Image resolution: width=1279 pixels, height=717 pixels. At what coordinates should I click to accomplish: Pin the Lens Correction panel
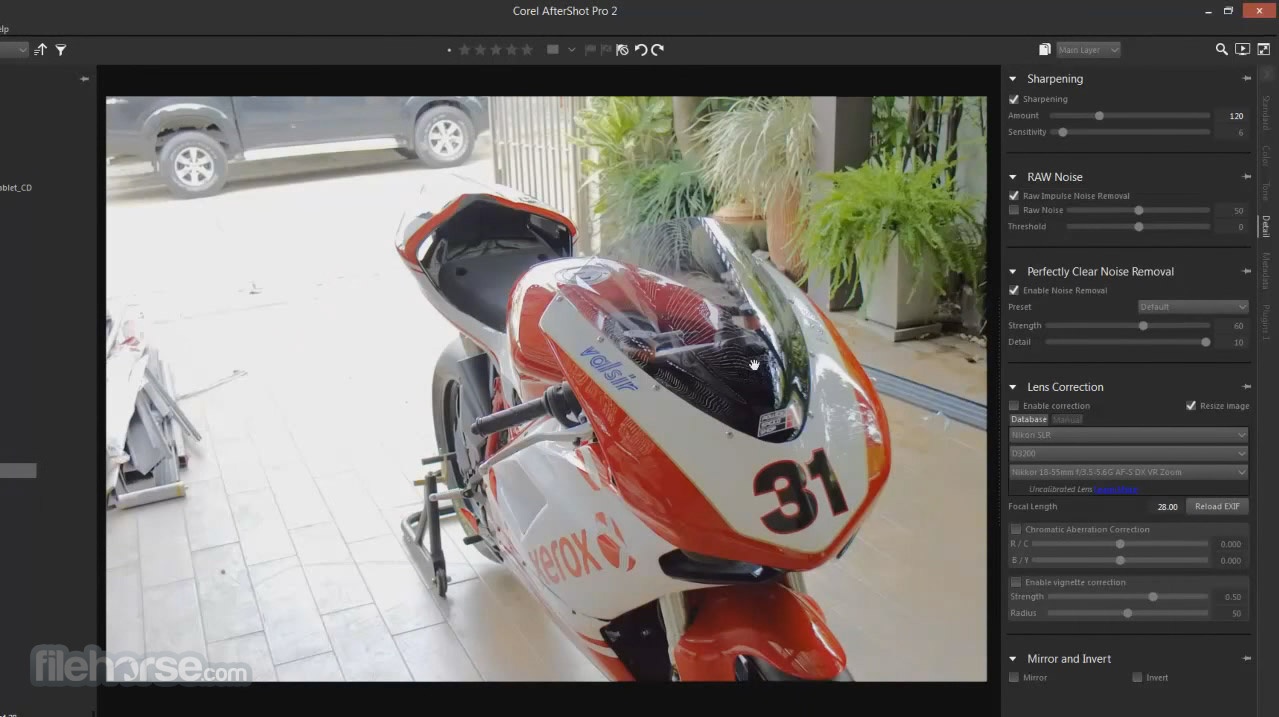(x=1246, y=386)
